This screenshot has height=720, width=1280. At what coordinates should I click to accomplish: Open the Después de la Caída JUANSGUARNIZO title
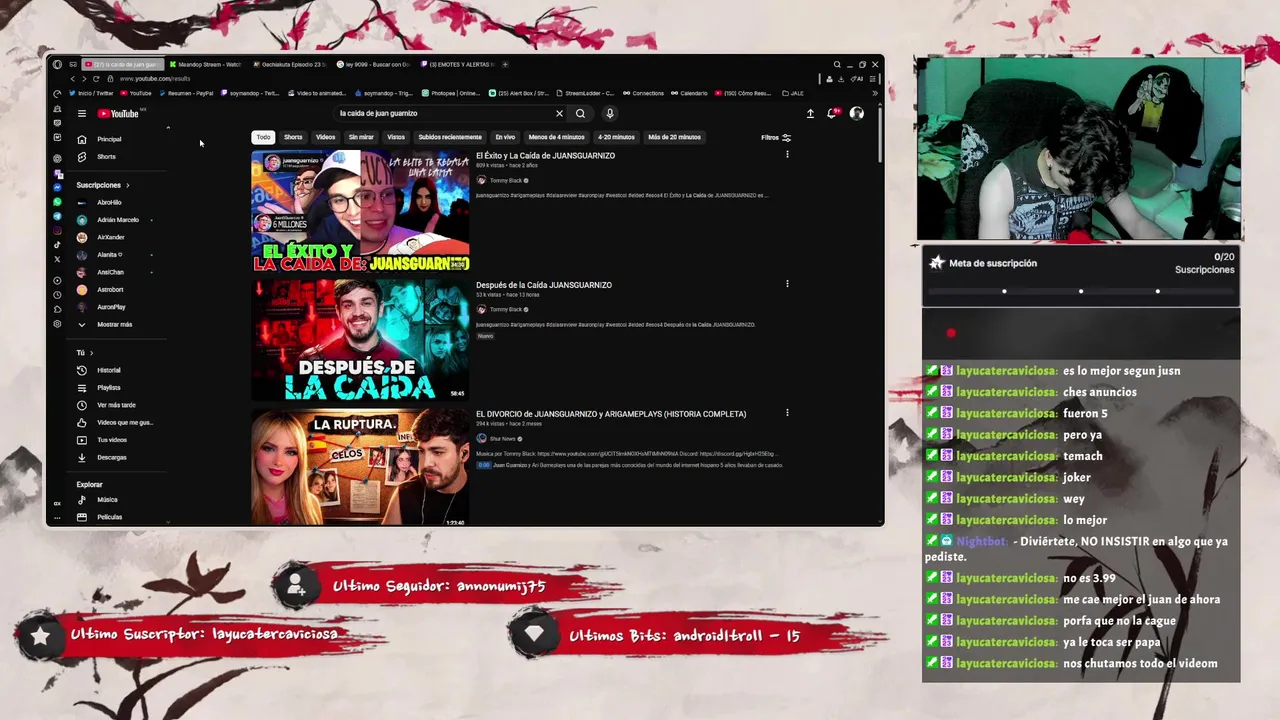[544, 285]
